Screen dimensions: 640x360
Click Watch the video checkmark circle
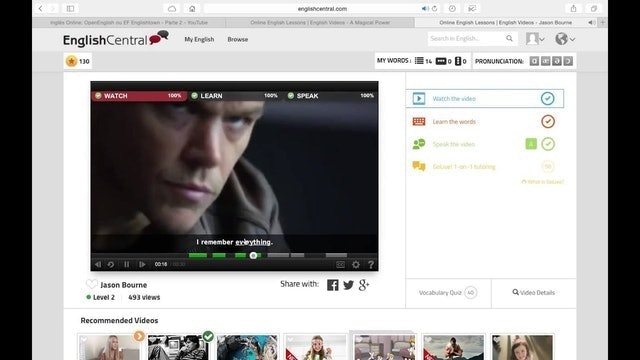click(548, 98)
